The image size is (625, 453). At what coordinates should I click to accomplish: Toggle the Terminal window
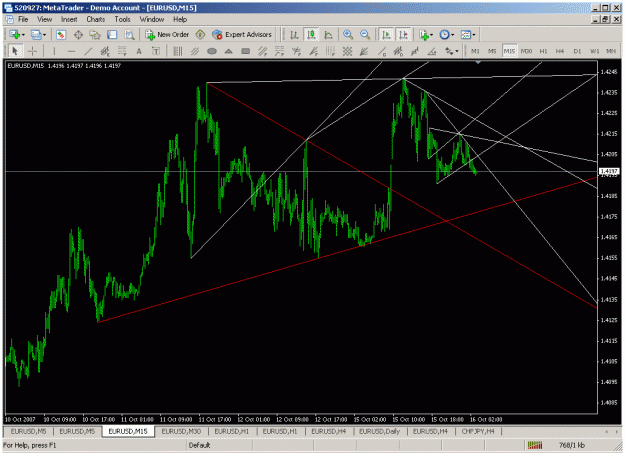(112, 35)
